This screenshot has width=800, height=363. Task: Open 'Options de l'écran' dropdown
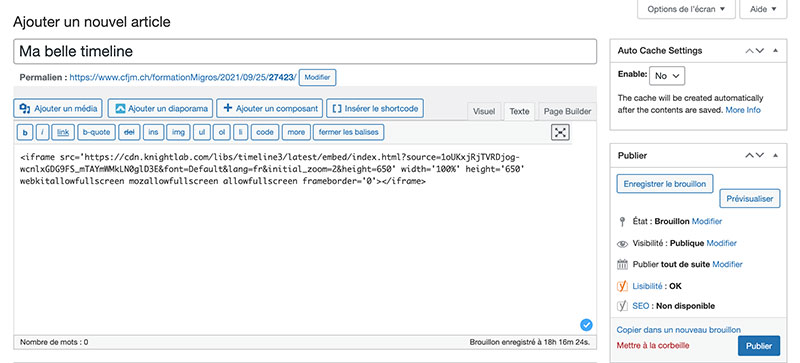[686, 9]
